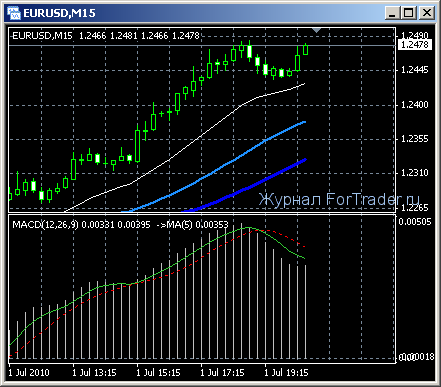The width and height of the screenshot is (441, 387).
Task: Click the price scale value 1.2355
Action: [414, 139]
